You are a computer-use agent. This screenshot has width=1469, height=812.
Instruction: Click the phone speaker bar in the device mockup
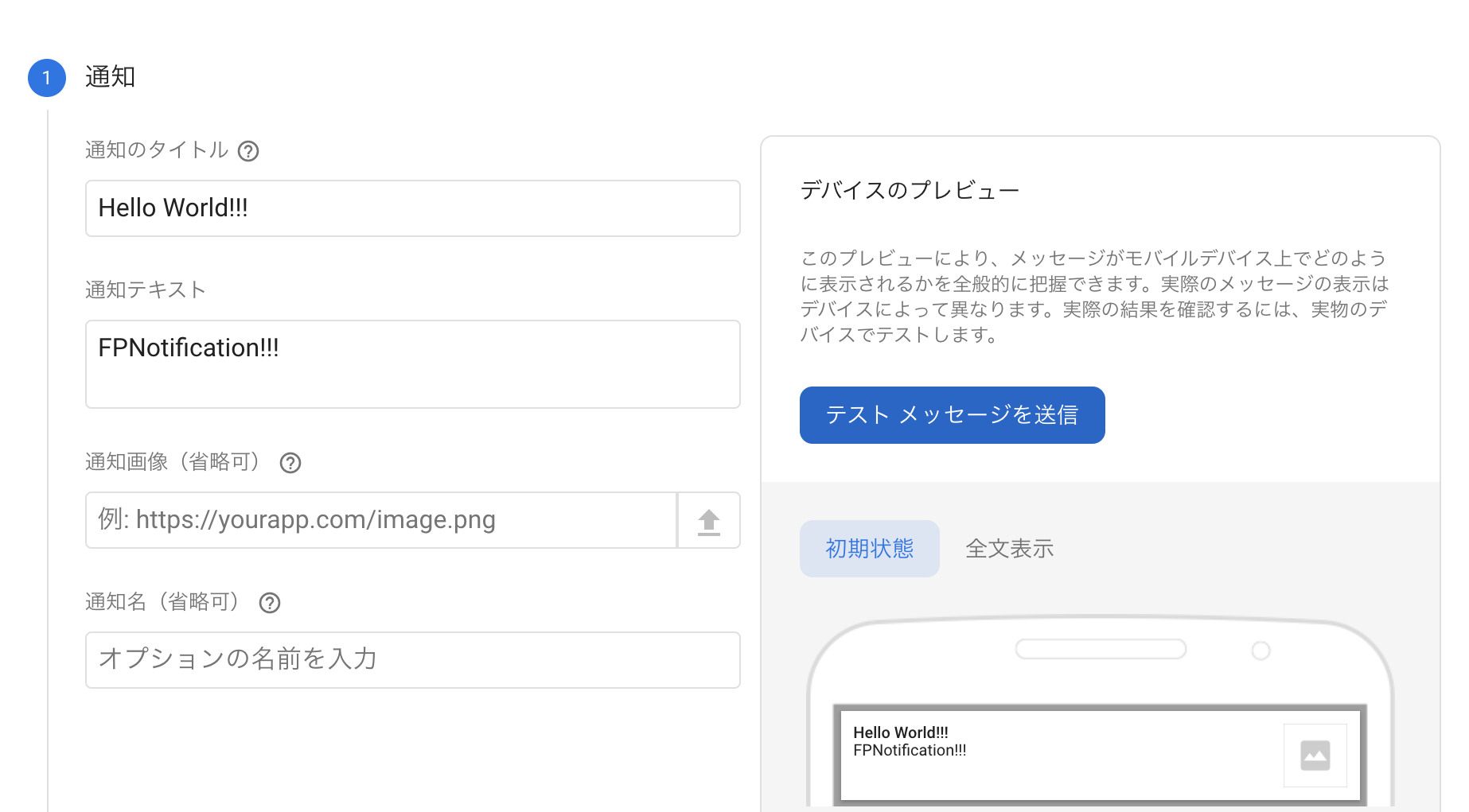(x=1100, y=649)
